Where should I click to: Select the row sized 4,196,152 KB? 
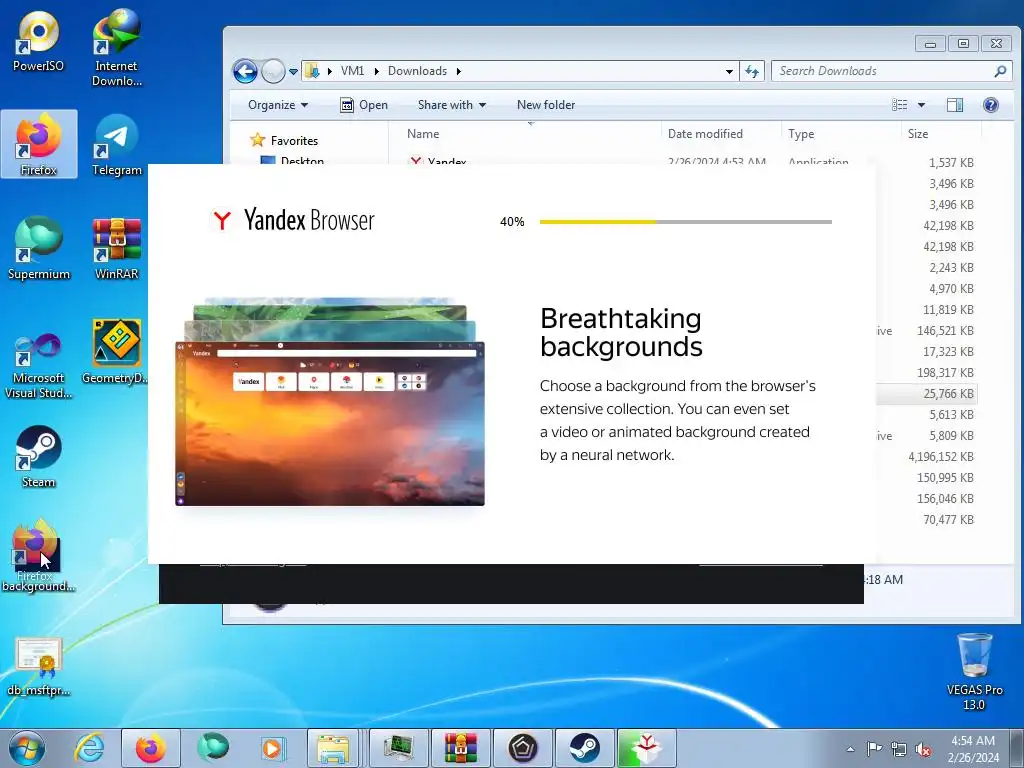coord(927,456)
